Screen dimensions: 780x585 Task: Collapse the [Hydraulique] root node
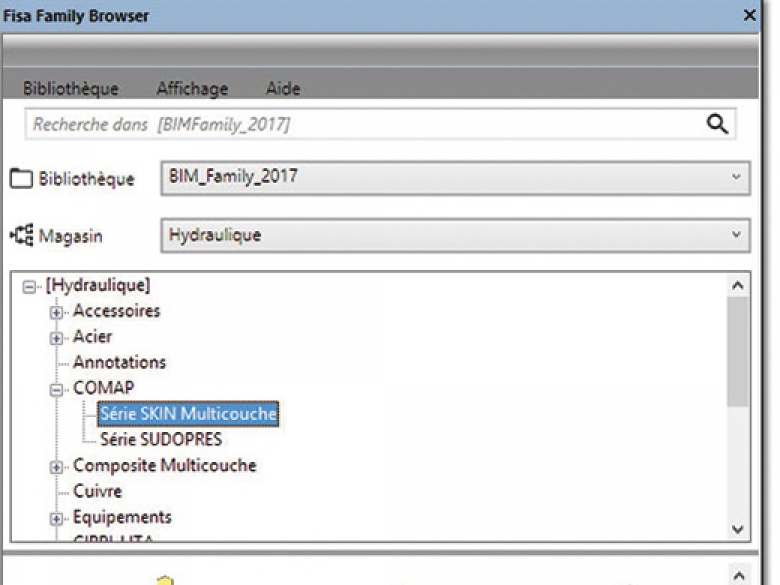pos(29,287)
